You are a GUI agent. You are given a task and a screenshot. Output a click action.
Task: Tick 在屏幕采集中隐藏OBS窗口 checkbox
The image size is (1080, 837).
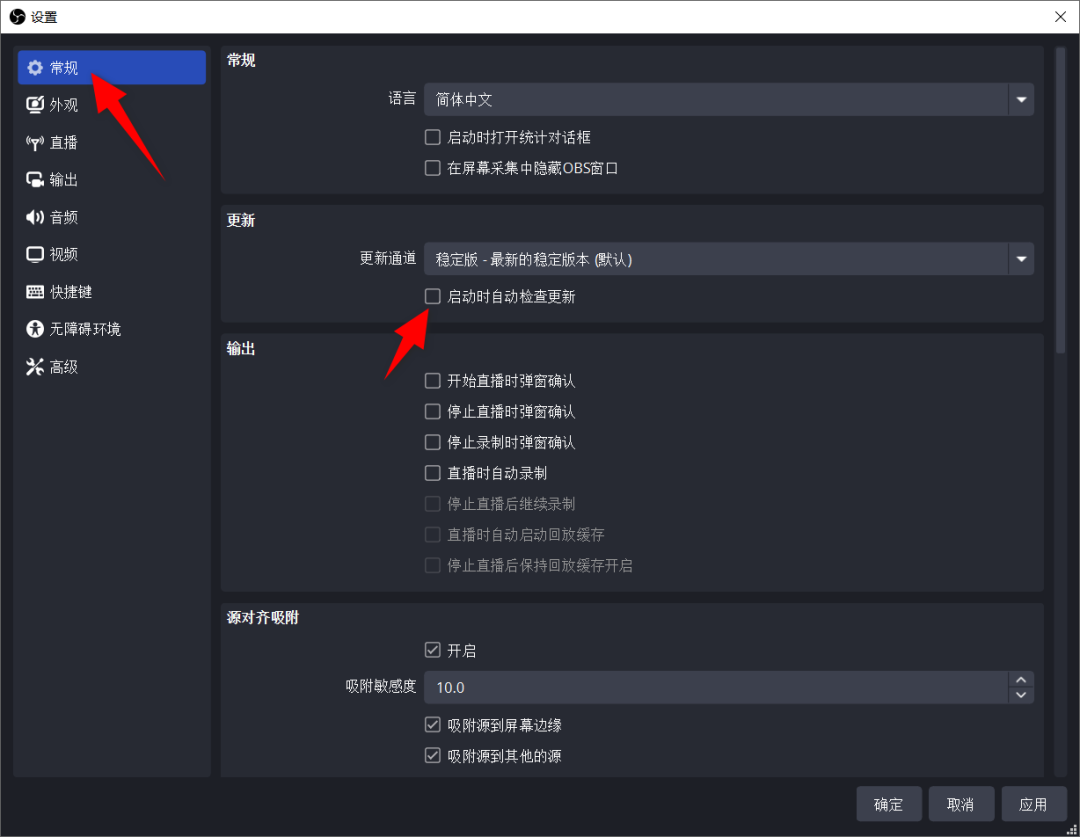coord(433,168)
